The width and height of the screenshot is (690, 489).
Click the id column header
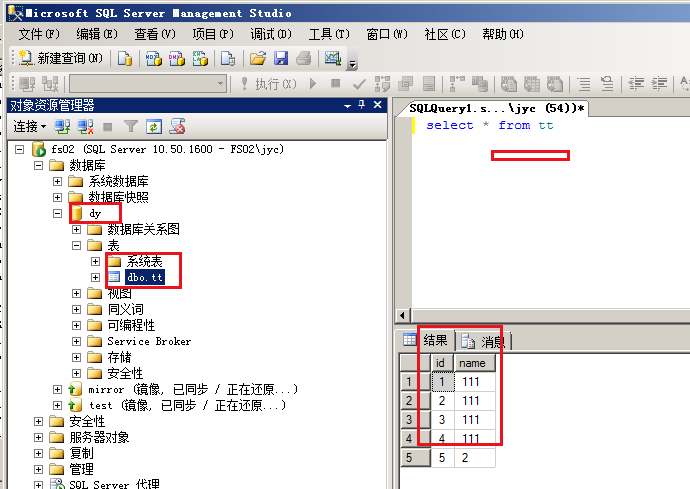441,363
